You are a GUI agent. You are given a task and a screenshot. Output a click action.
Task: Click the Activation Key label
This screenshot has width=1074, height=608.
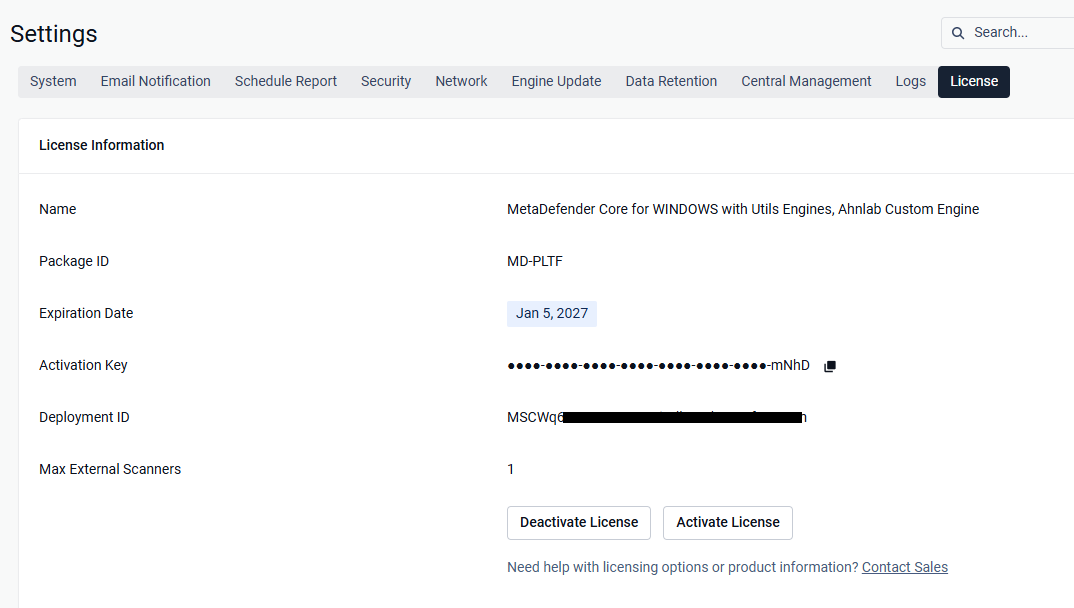click(x=83, y=366)
